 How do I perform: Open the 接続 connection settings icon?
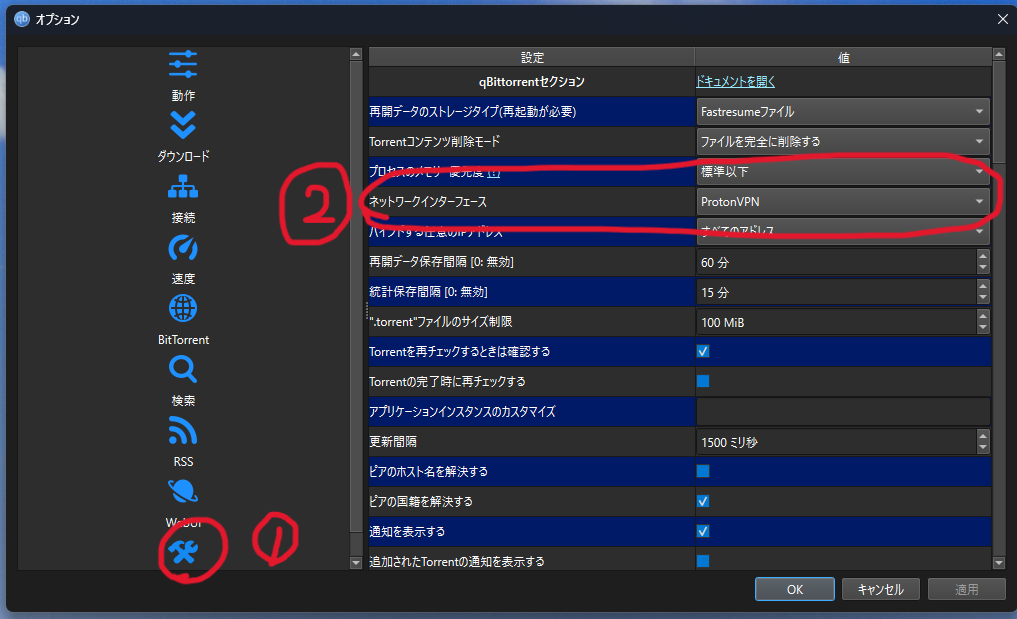183,187
